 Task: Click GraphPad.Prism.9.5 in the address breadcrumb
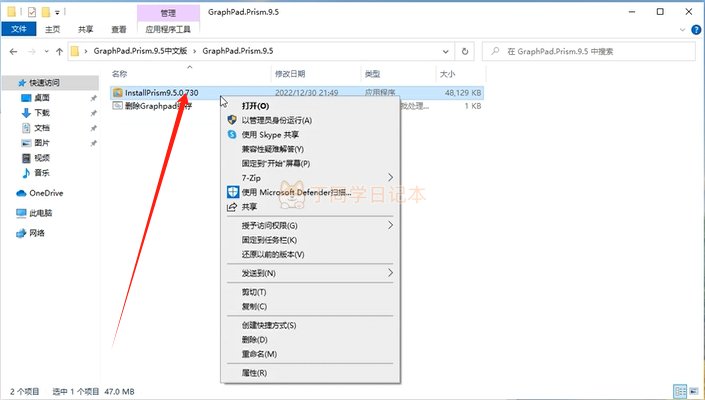tap(238, 51)
